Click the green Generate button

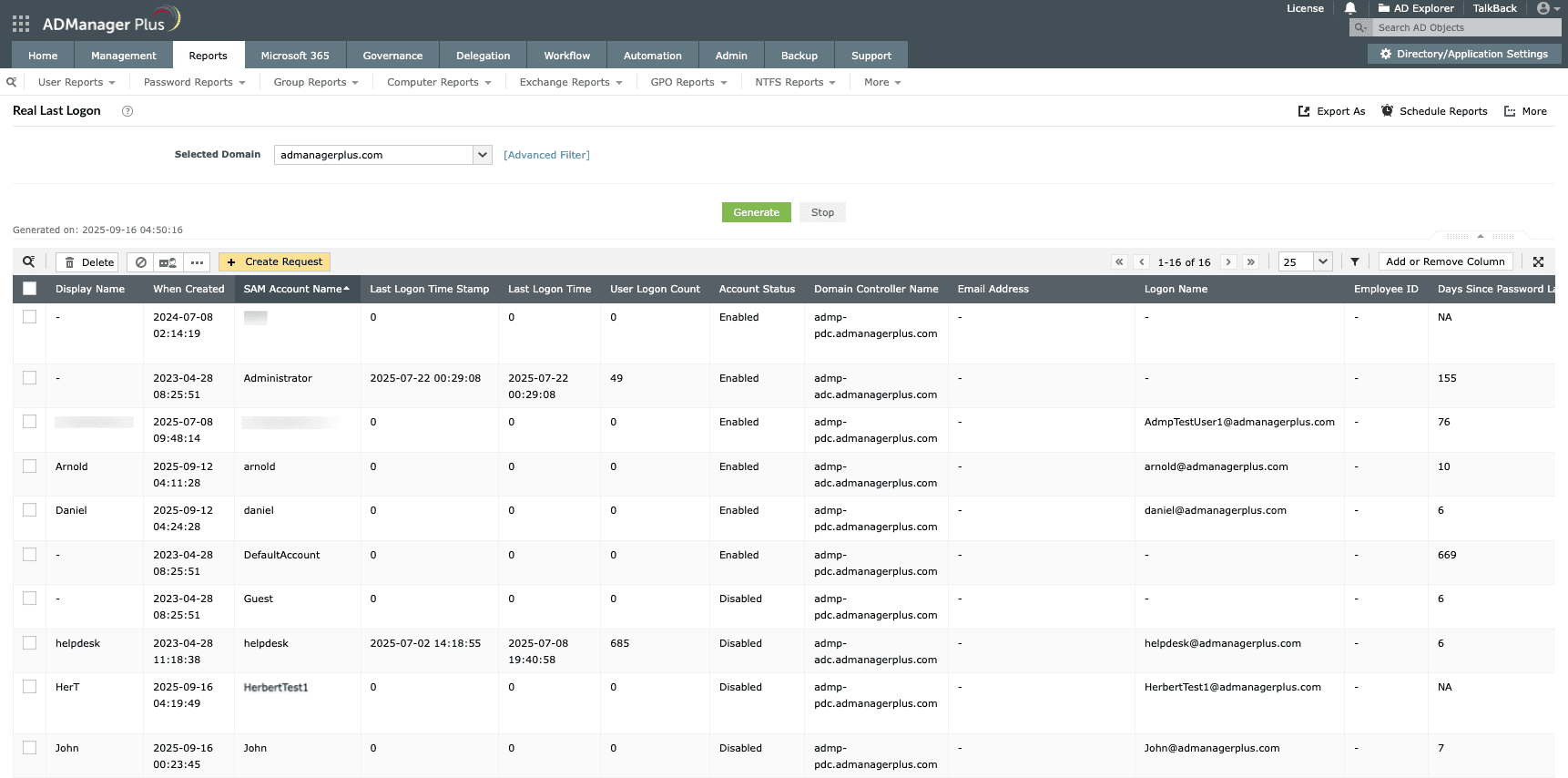[756, 212]
